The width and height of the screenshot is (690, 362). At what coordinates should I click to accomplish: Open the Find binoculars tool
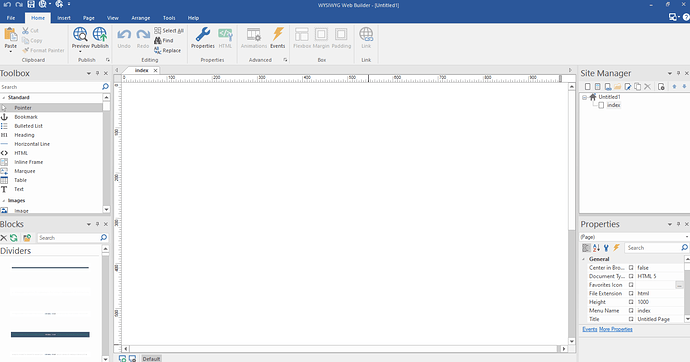(164, 40)
